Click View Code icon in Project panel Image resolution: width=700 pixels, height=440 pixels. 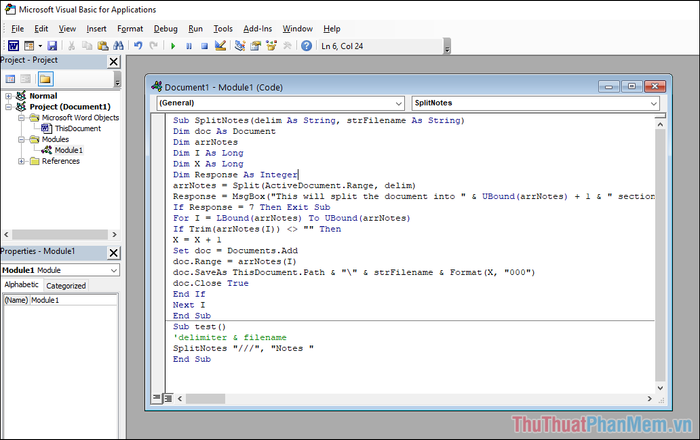tap(10, 79)
